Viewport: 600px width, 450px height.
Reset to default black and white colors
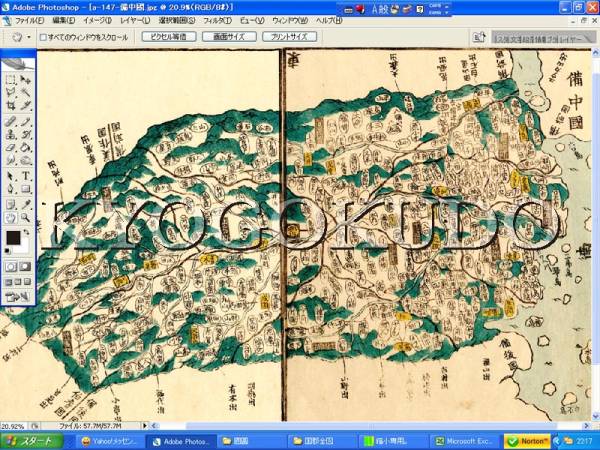pos(8,251)
